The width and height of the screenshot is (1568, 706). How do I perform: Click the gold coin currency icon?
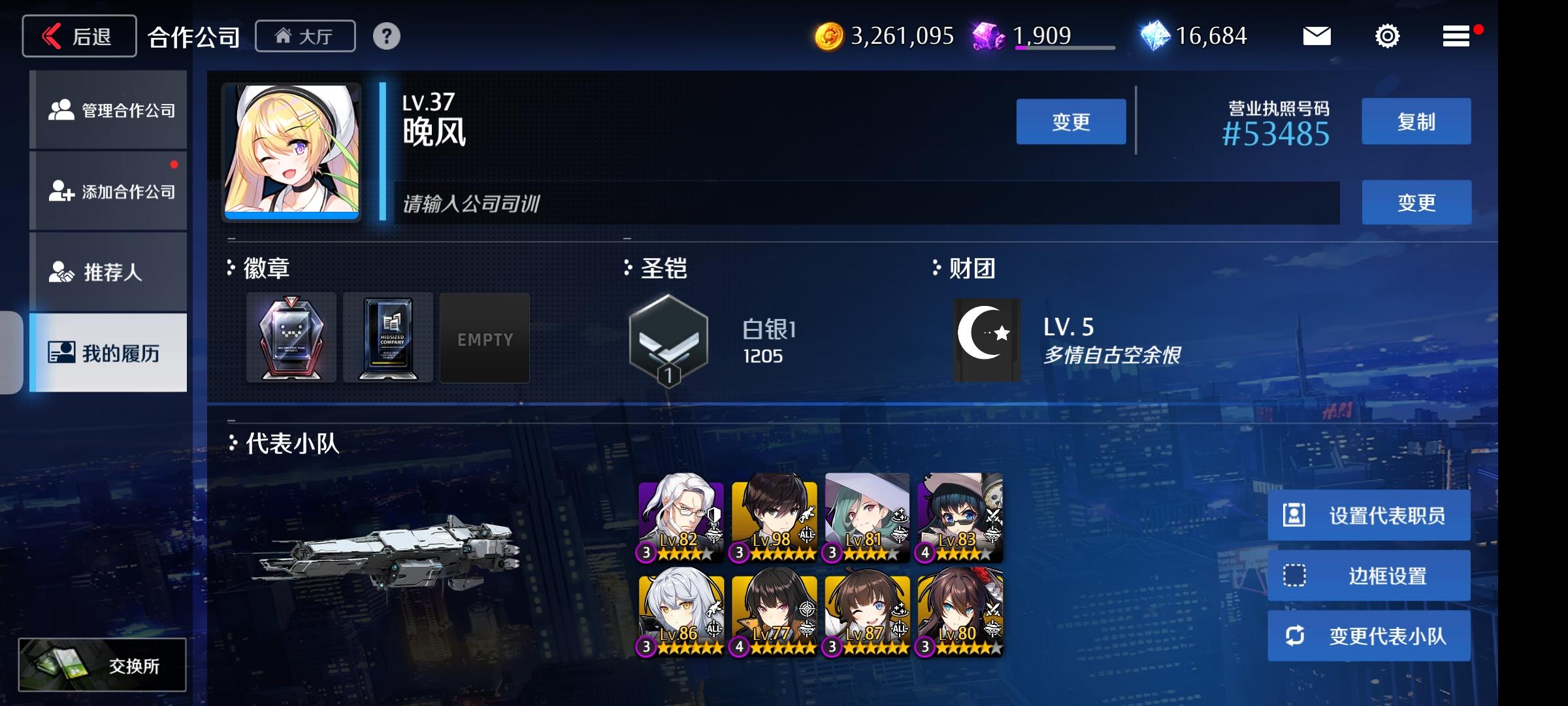pyautogui.click(x=829, y=37)
